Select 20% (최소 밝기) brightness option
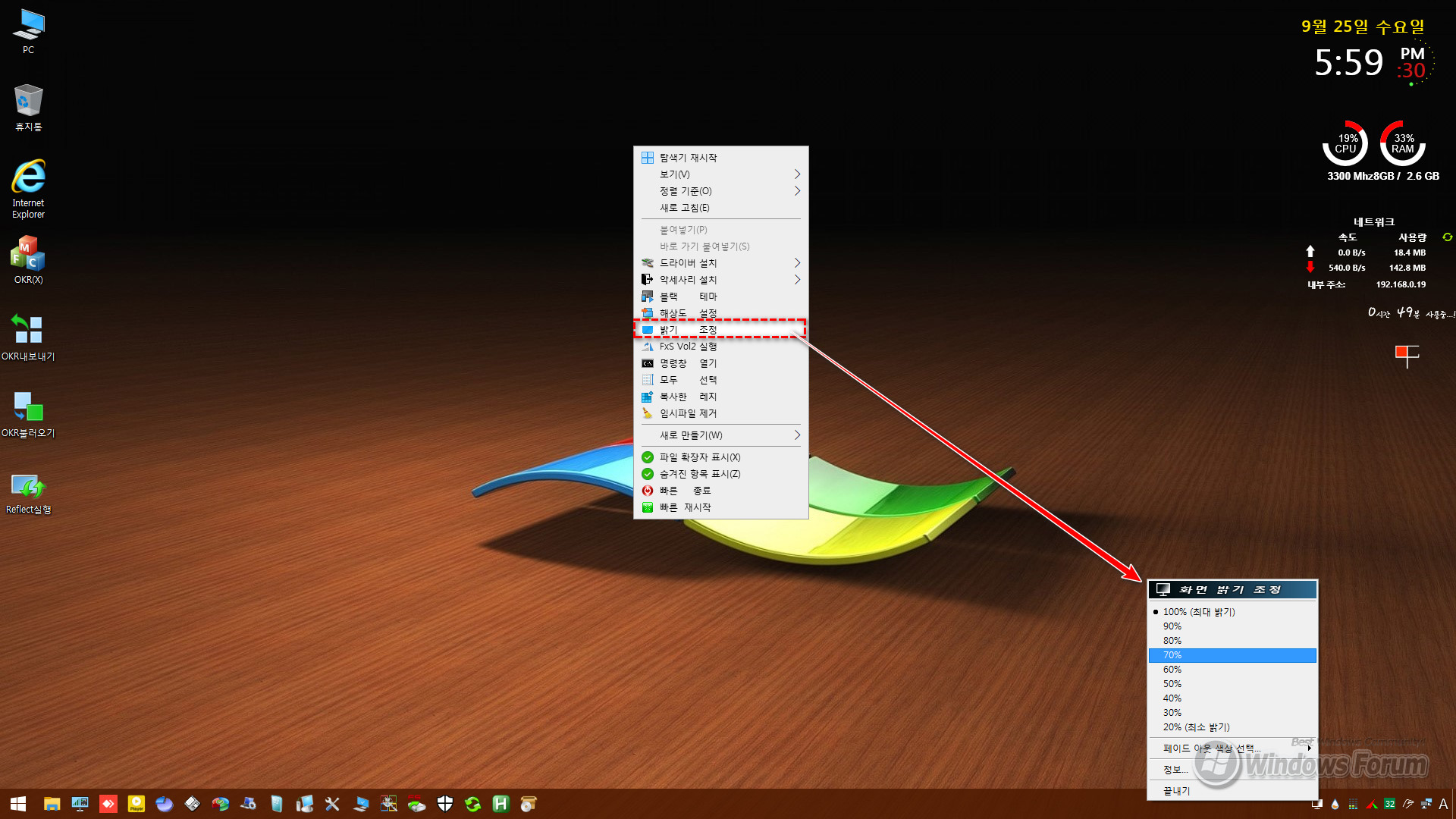This screenshot has width=1456, height=819. click(x=1232, y=727)
